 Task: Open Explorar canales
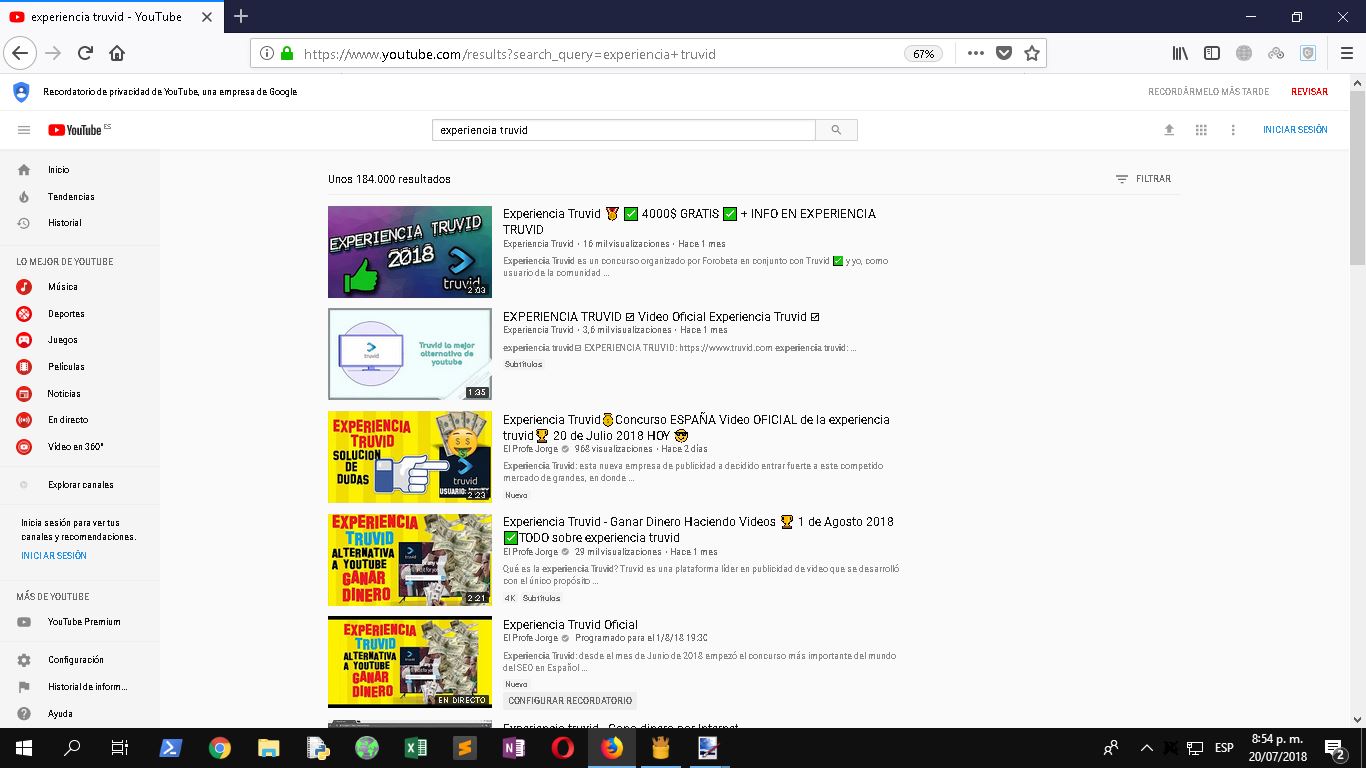click(x=80, y=485)
